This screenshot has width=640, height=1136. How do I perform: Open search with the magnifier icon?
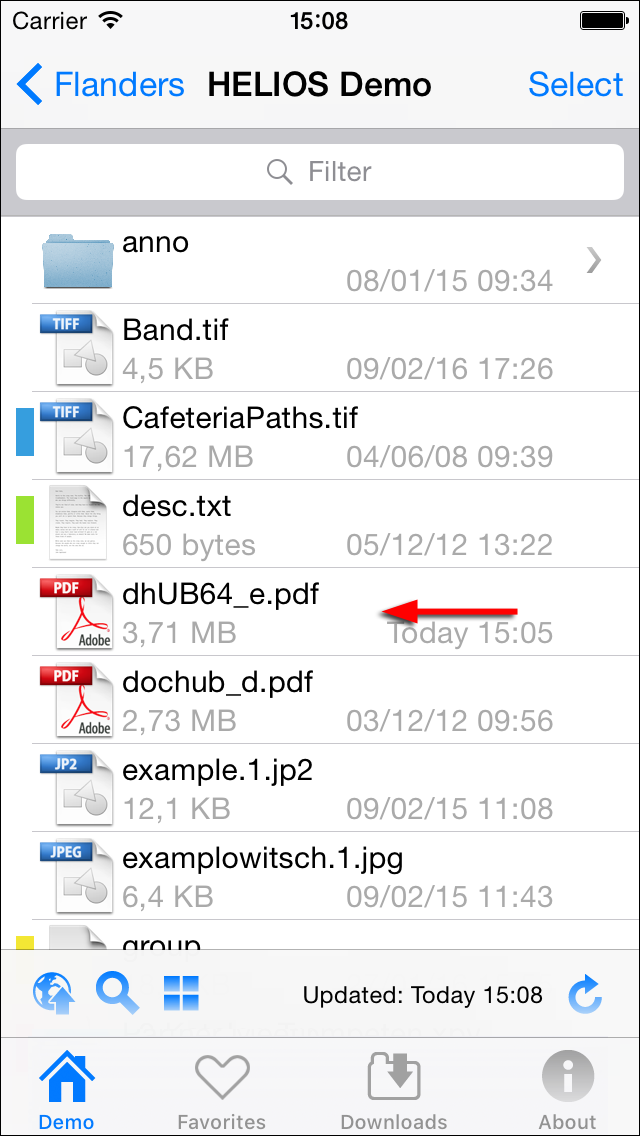(117, 993)
